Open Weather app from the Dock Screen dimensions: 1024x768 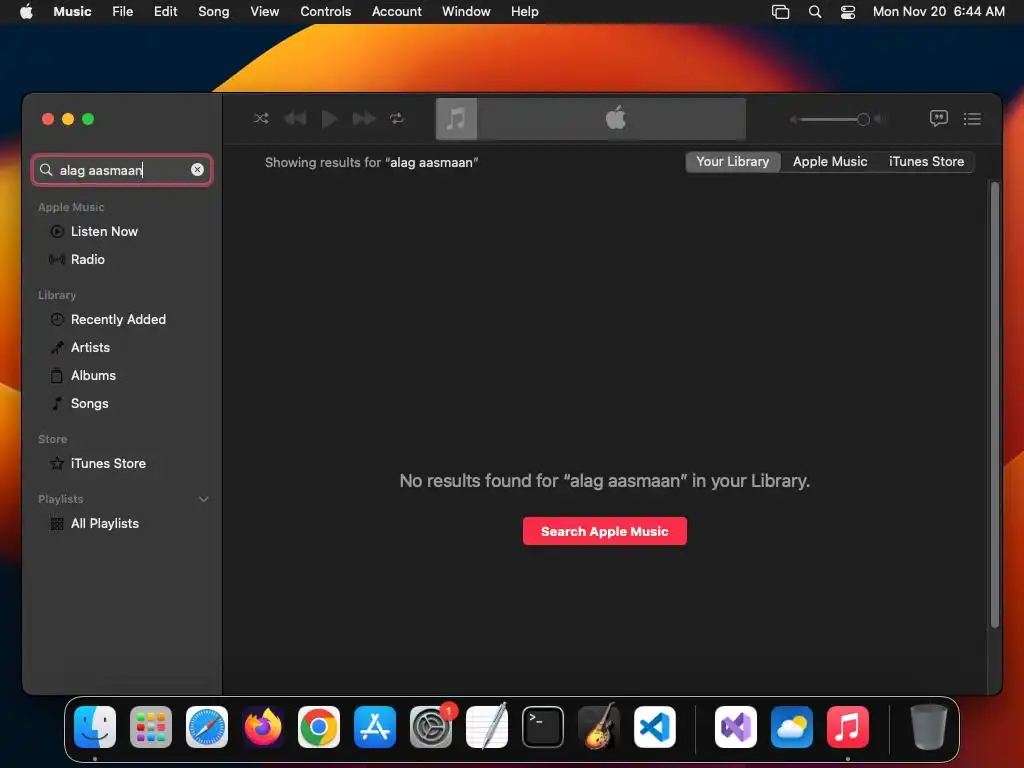[x=792, y=727]
